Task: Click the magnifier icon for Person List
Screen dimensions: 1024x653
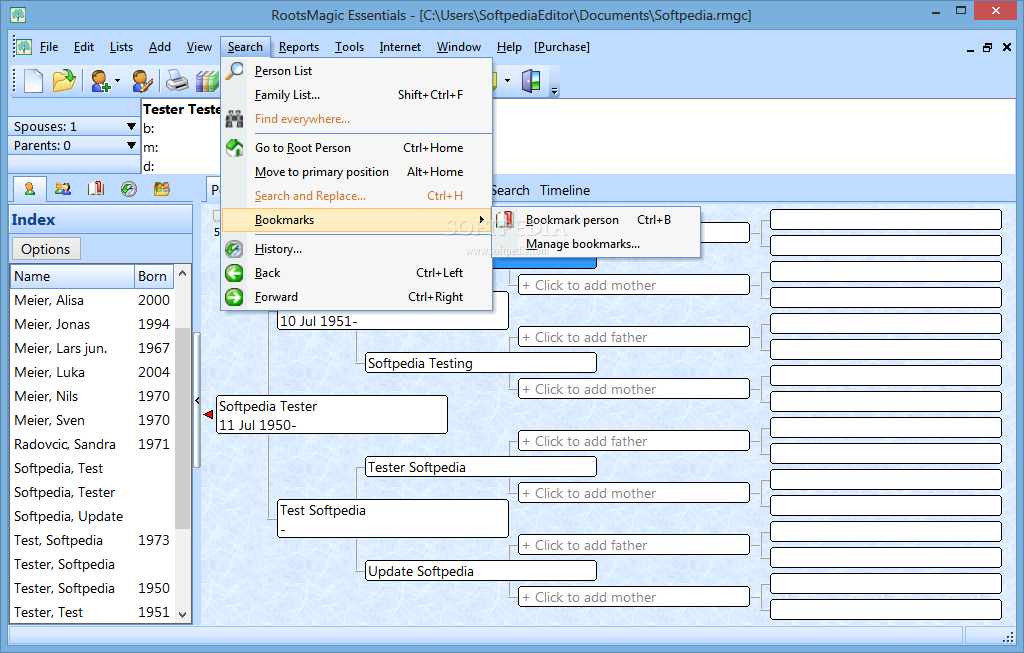Action: [x=234, y=71]
